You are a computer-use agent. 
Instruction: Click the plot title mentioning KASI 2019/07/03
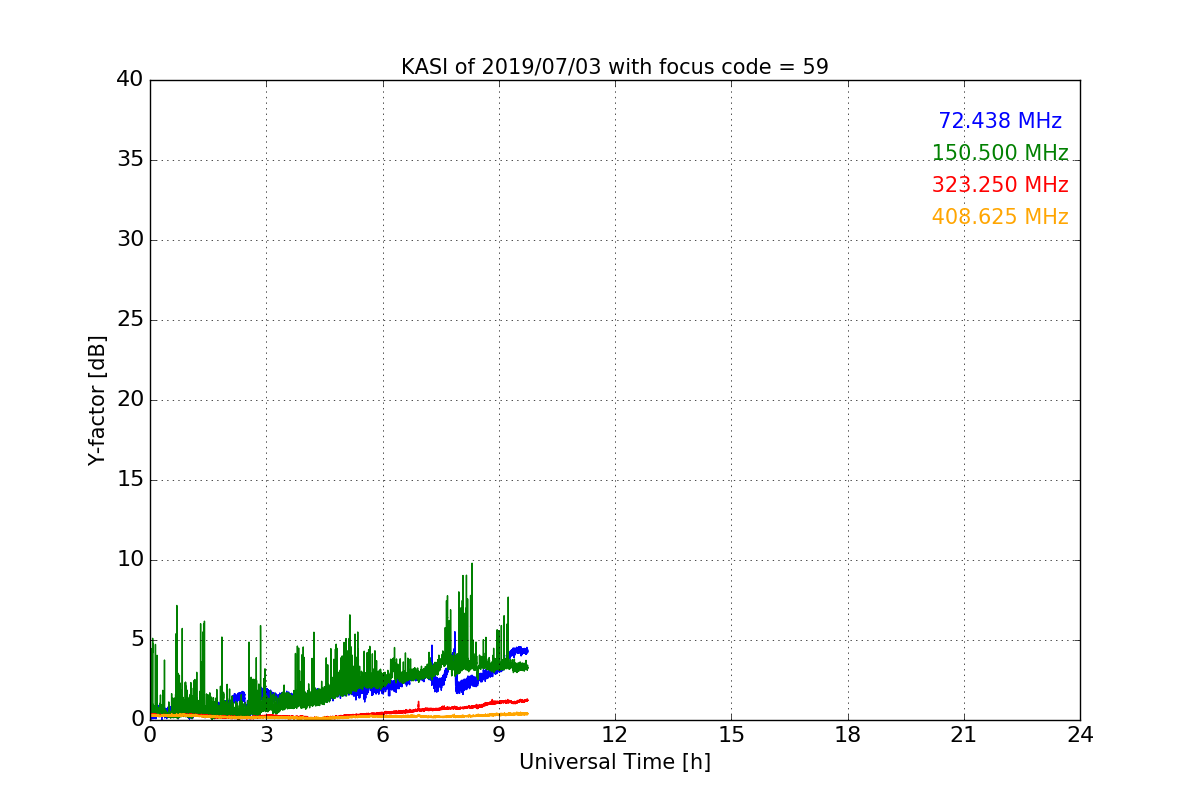[x=615, y=67]
